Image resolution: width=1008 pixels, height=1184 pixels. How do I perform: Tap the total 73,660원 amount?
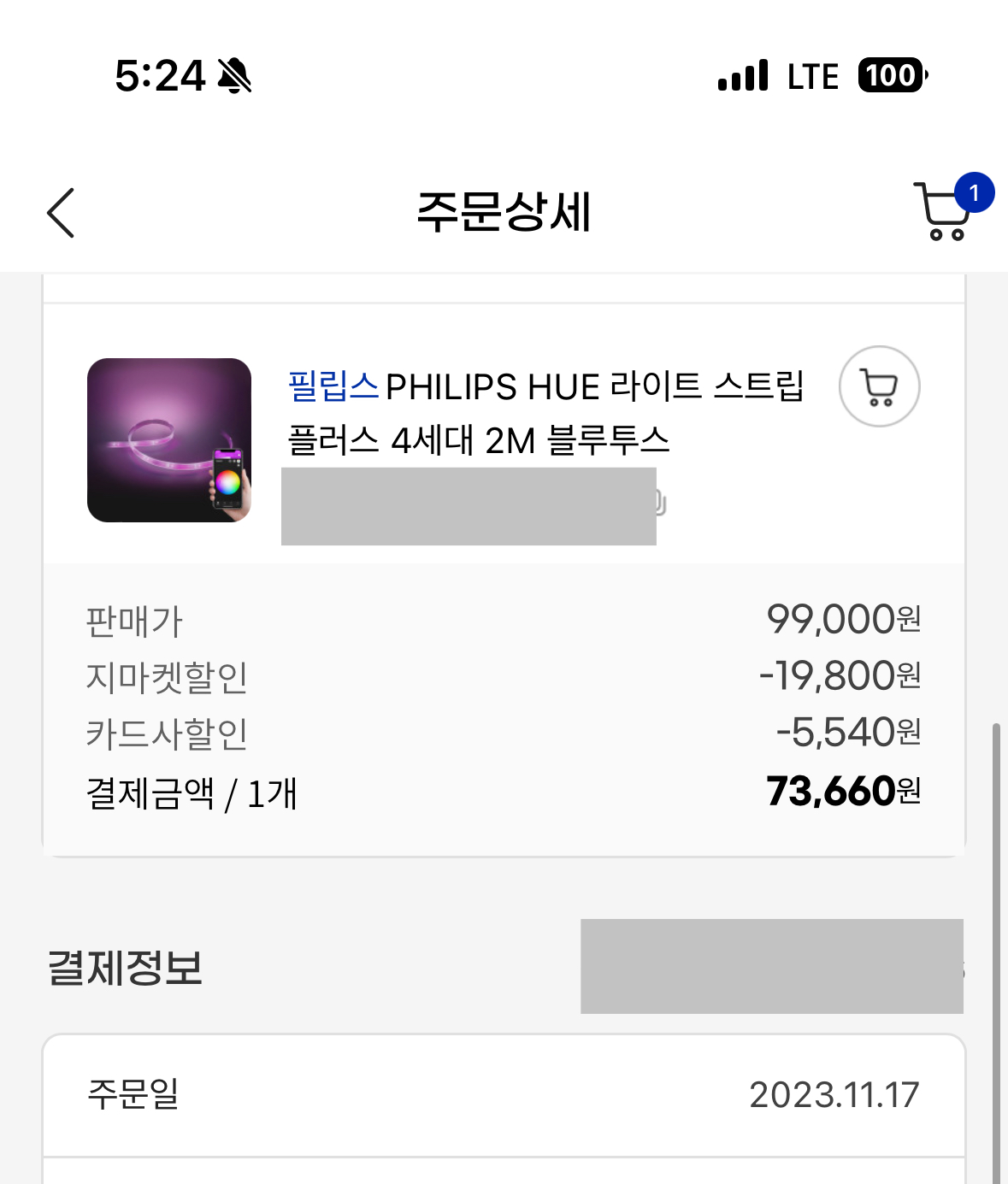point(843,791)
